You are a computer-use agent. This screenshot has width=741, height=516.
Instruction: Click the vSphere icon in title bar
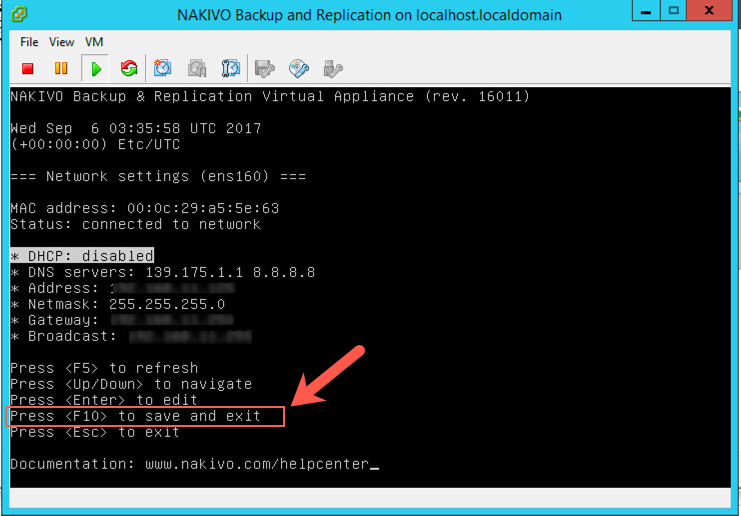pos(19,14)
